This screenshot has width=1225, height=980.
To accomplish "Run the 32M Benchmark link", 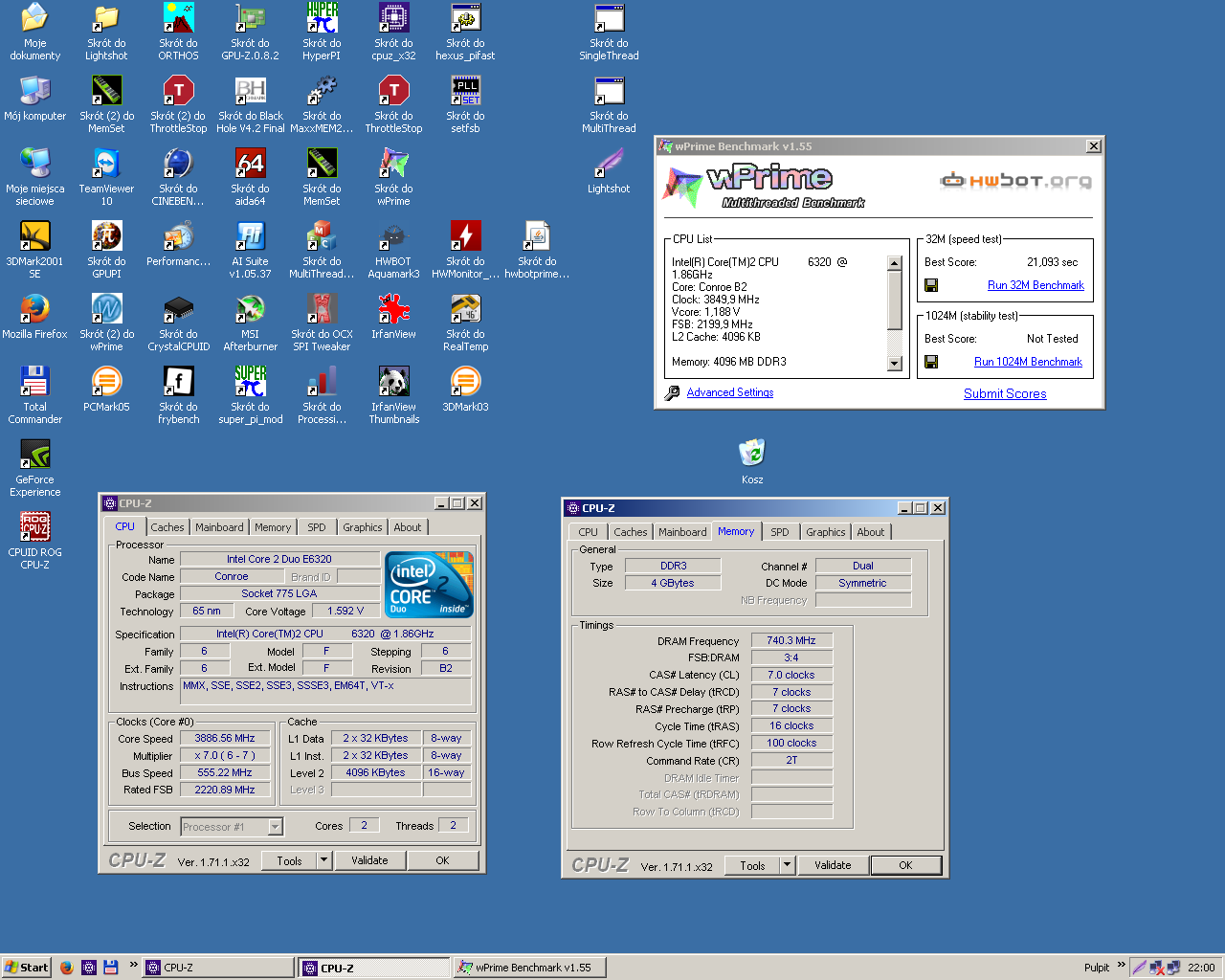I will pyautogui.click(x=1036, y=285).
